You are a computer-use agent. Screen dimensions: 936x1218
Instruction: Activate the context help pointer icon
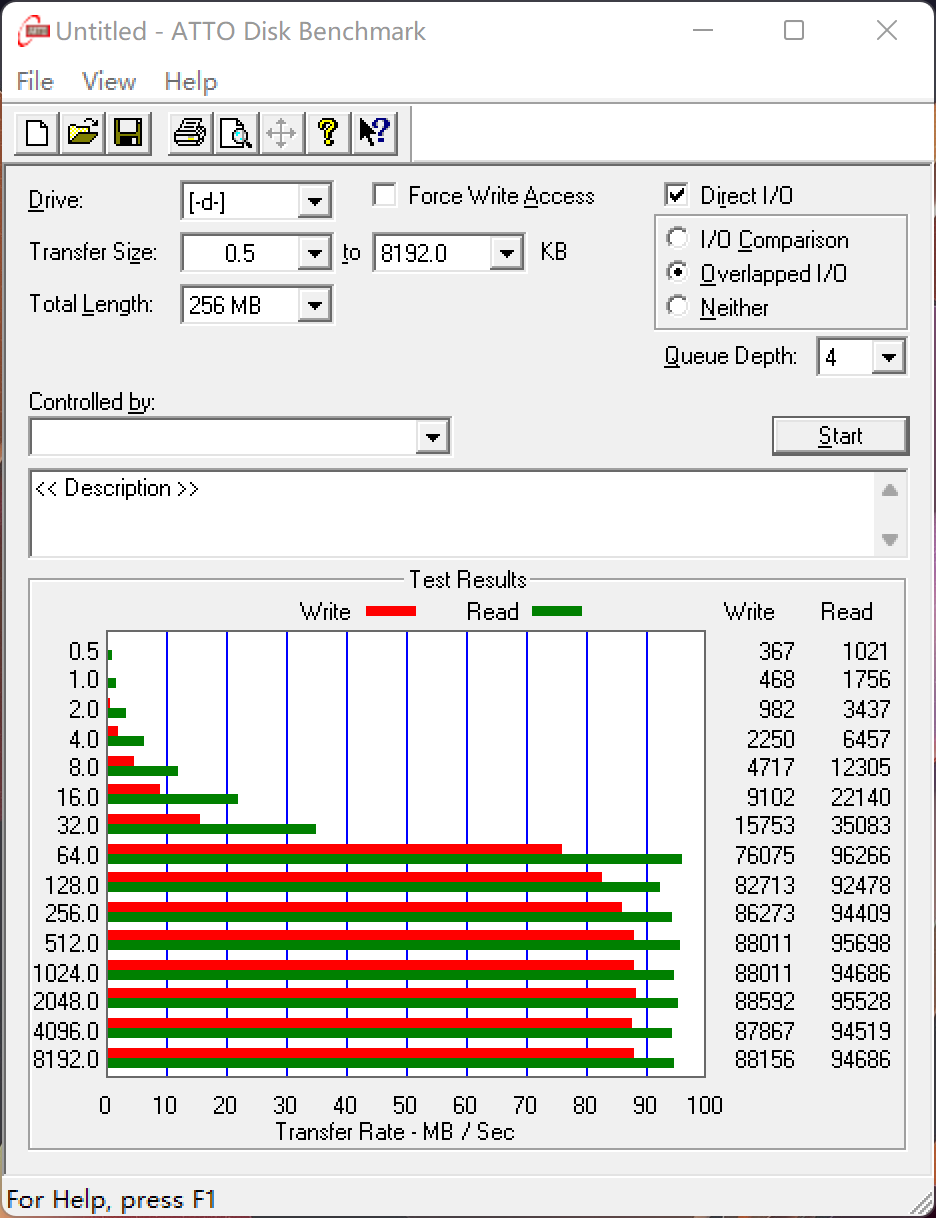click(x=374, y=132)
